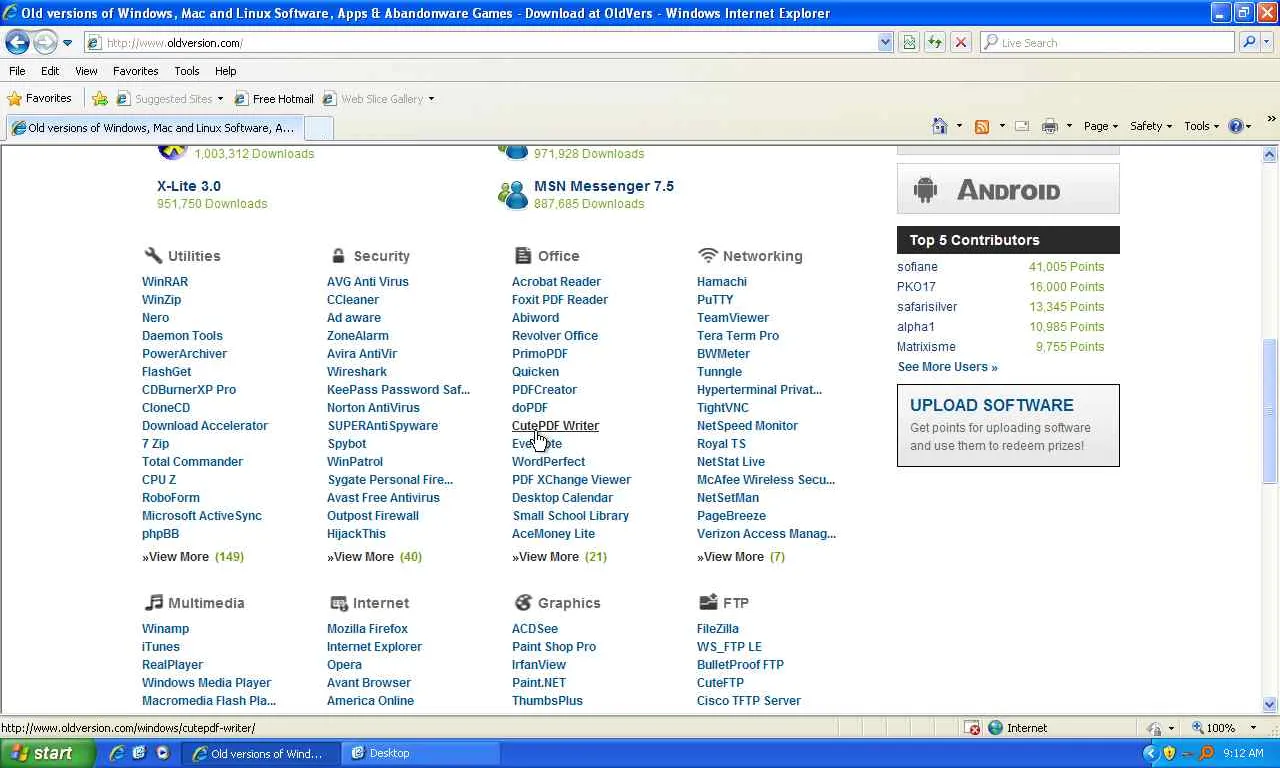Expand the search provider dropdown arrow
The height and width of the screenshot is (768, 1280).
(1266, 42)
